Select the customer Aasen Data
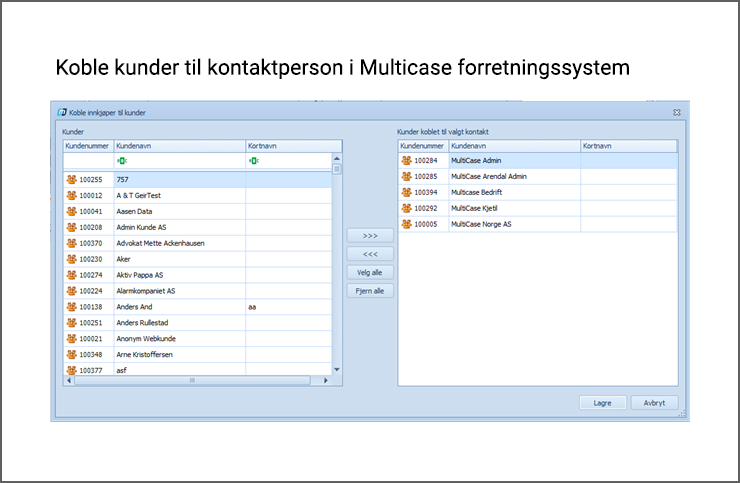 pyautogui.click(x=198, y=211)
